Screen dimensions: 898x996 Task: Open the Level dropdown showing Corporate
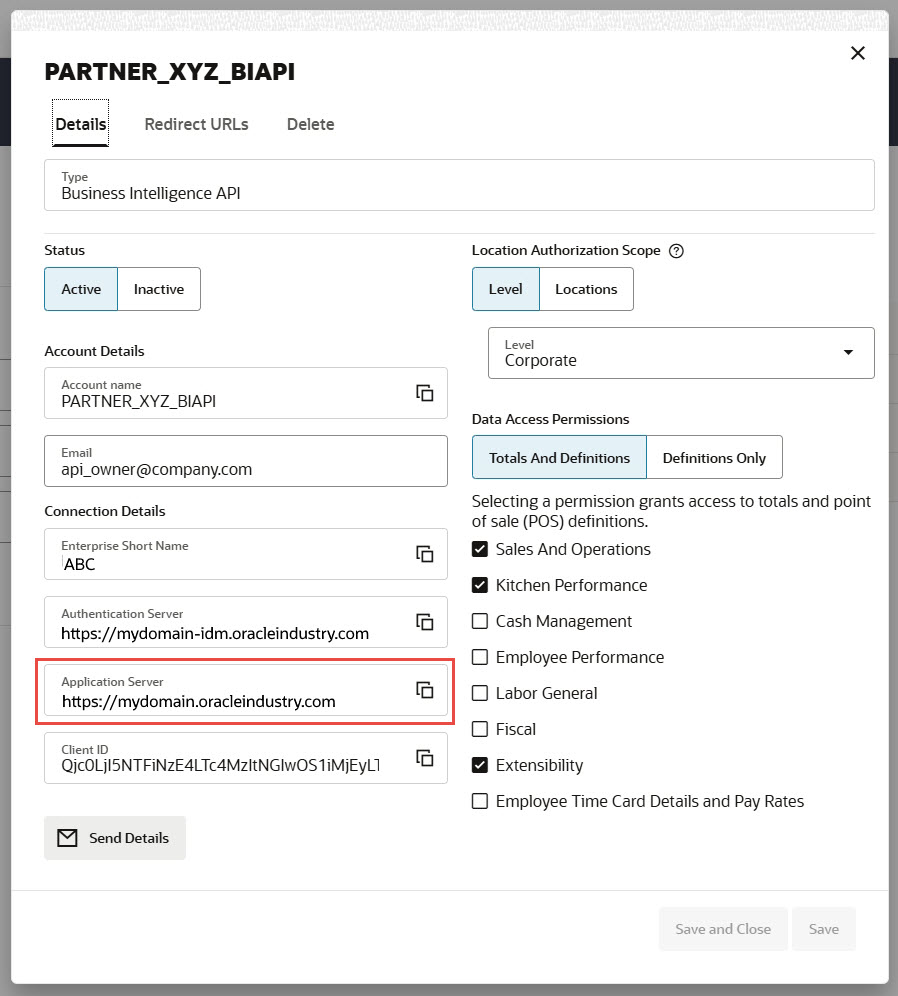coord(681,353)
